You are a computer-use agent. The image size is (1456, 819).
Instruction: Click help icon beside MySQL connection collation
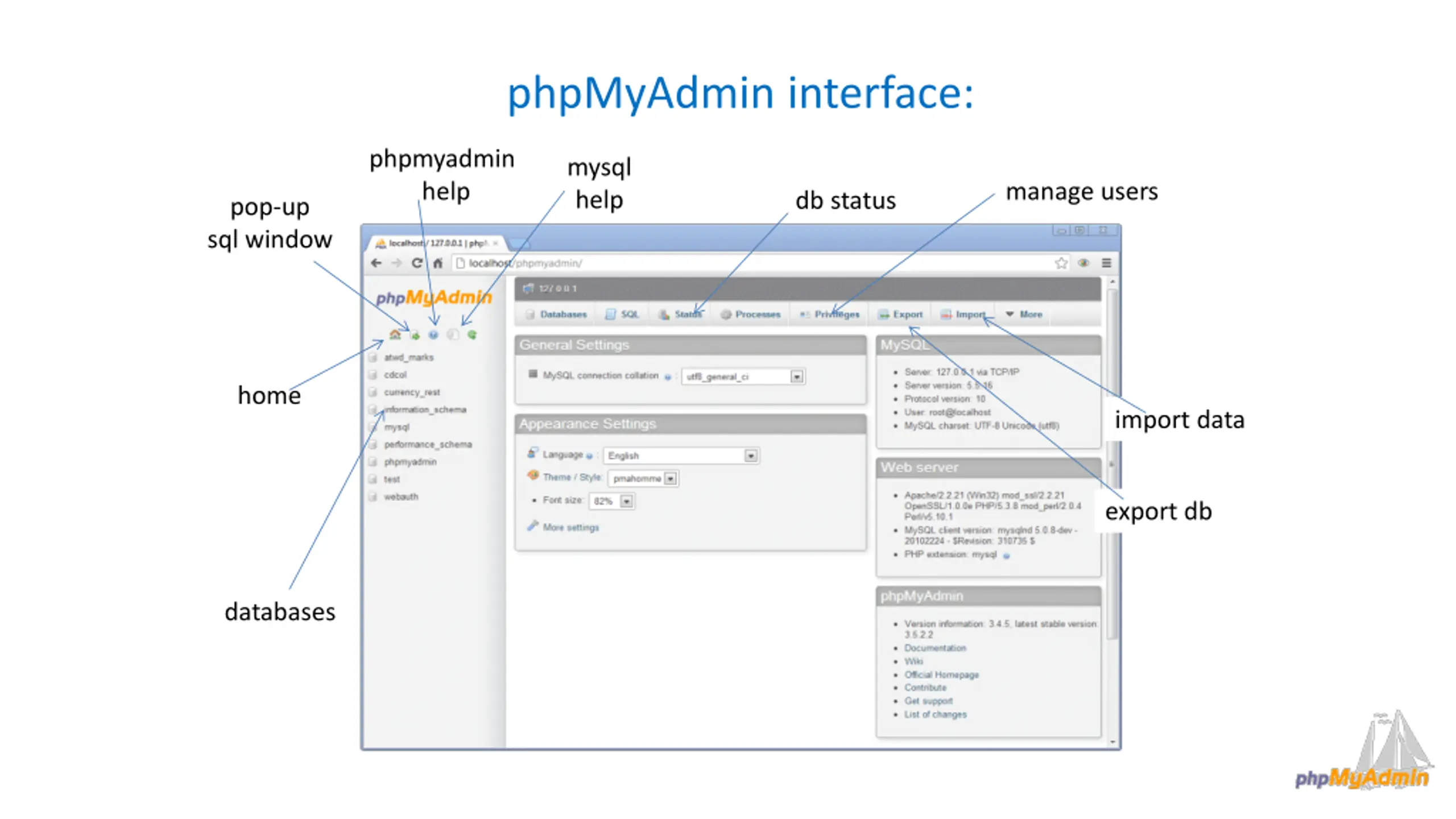pos(667,377)
